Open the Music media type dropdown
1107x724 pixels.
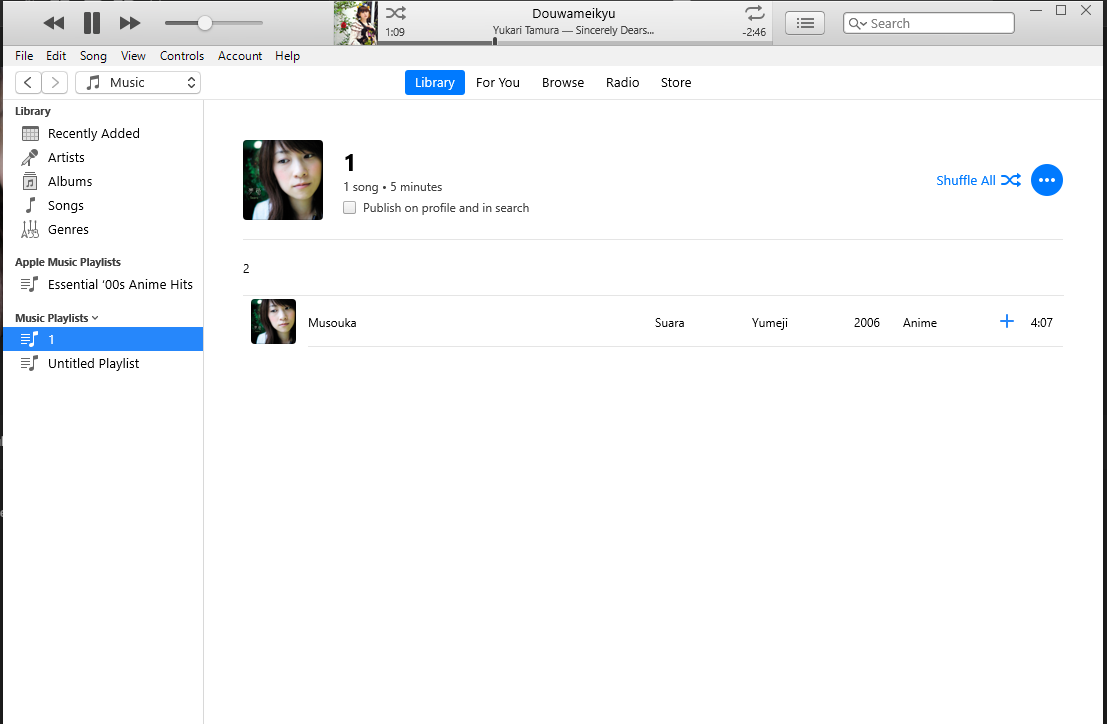[x=138, y=83]
